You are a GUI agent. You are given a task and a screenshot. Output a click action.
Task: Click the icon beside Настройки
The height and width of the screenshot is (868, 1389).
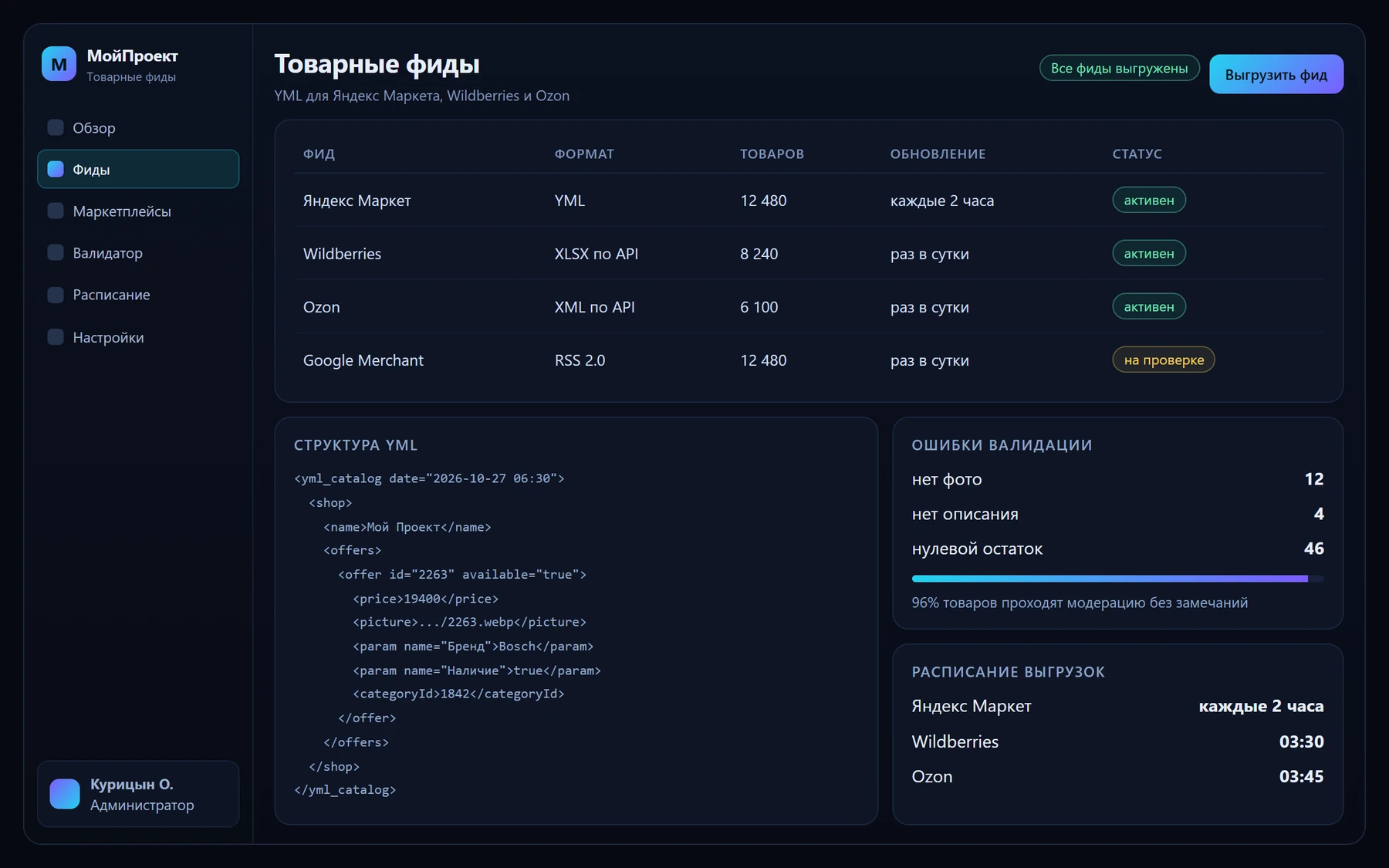[56, 336]
